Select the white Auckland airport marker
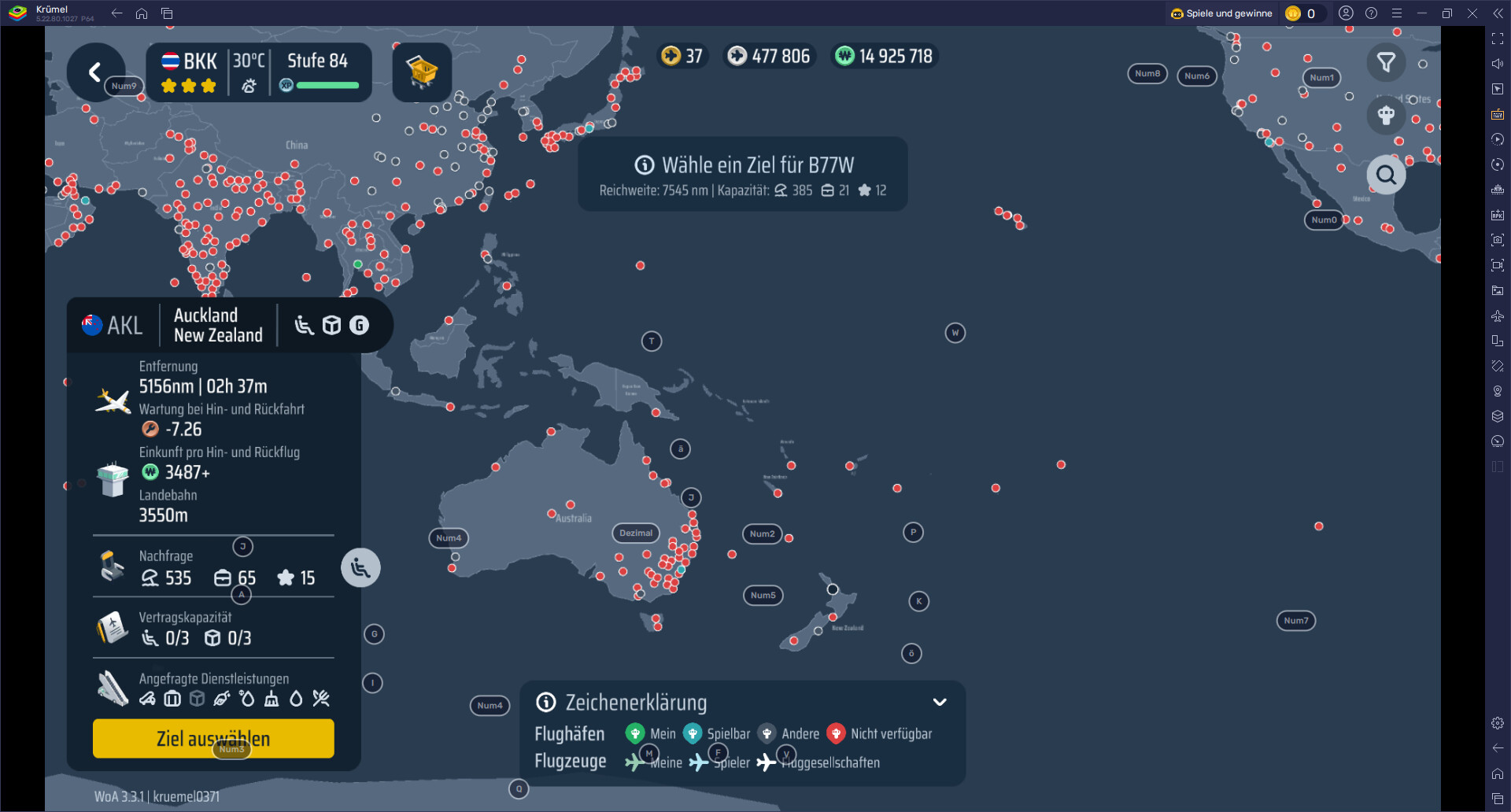 click(833, 589)
